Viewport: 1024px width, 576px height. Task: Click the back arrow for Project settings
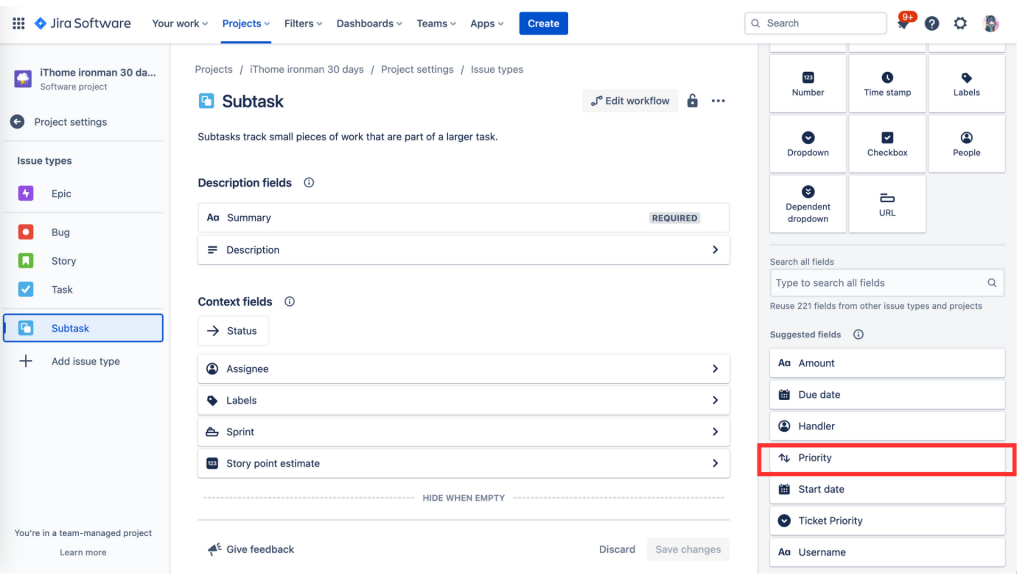(x=18, y=122)
